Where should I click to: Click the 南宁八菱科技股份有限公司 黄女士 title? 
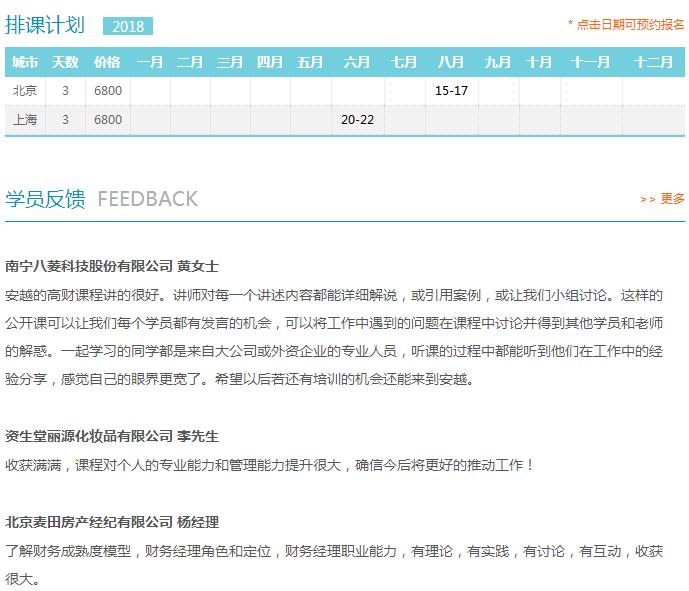(x=112, y=267)
